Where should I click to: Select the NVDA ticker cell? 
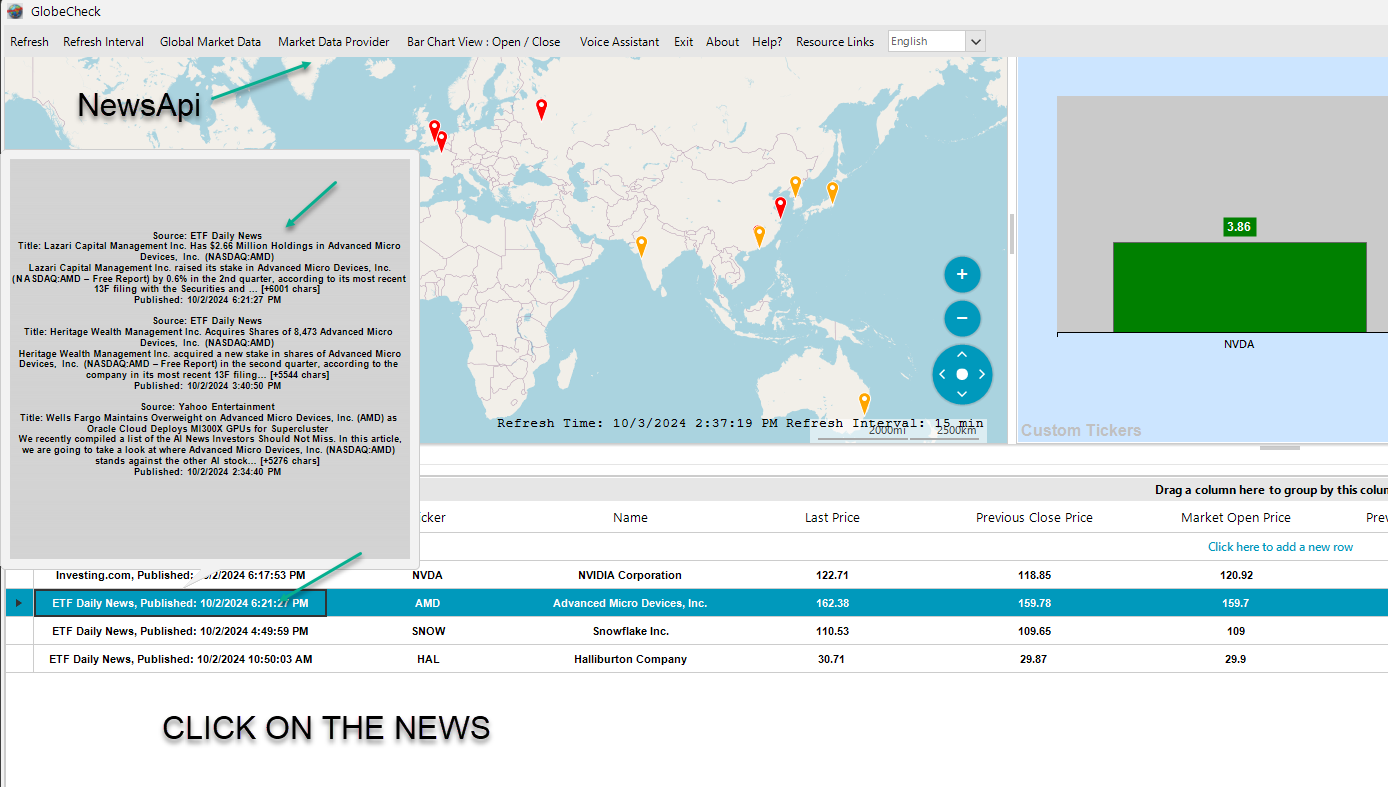pyautogui.click(x=427, y=575)
